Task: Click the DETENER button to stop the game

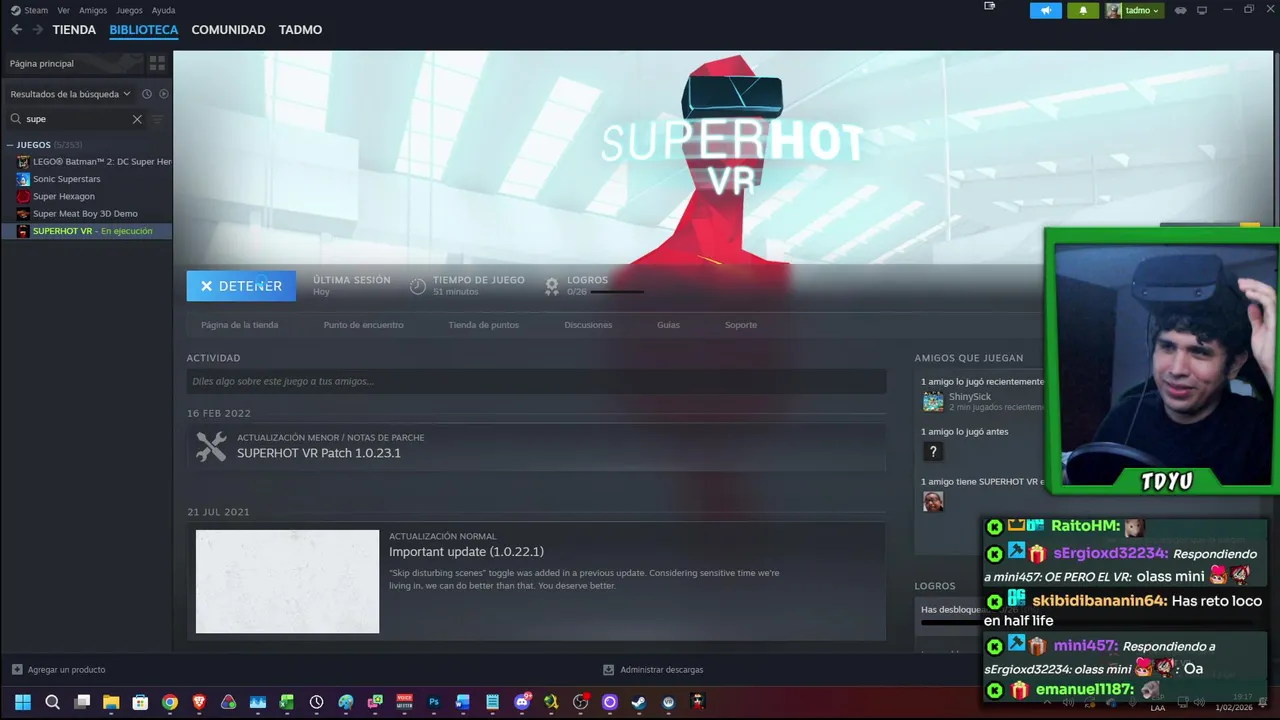Action: 241,286
